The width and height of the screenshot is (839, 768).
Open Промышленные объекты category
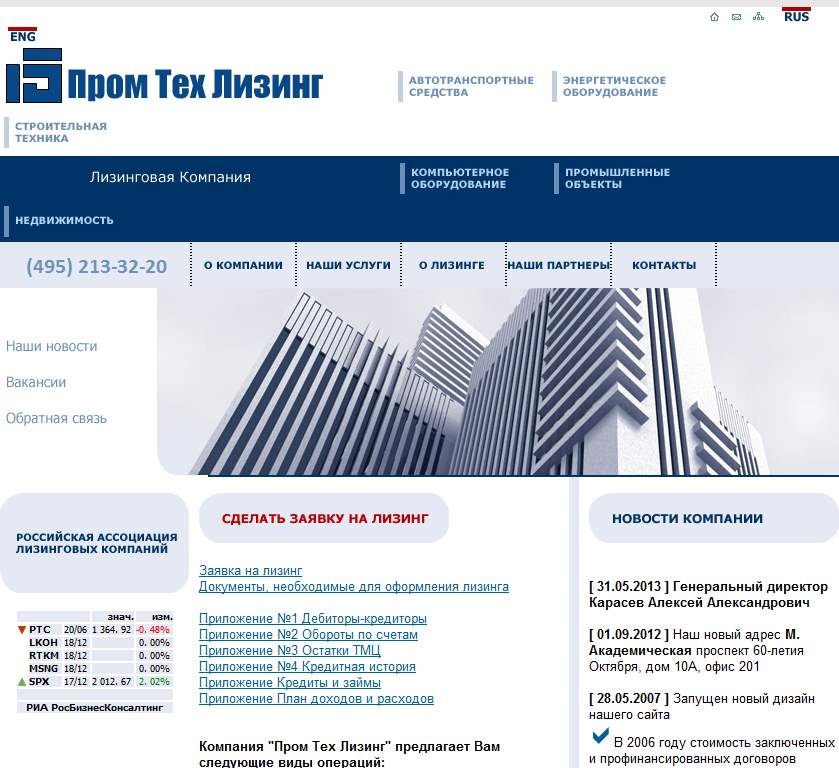tap(617, 178)
